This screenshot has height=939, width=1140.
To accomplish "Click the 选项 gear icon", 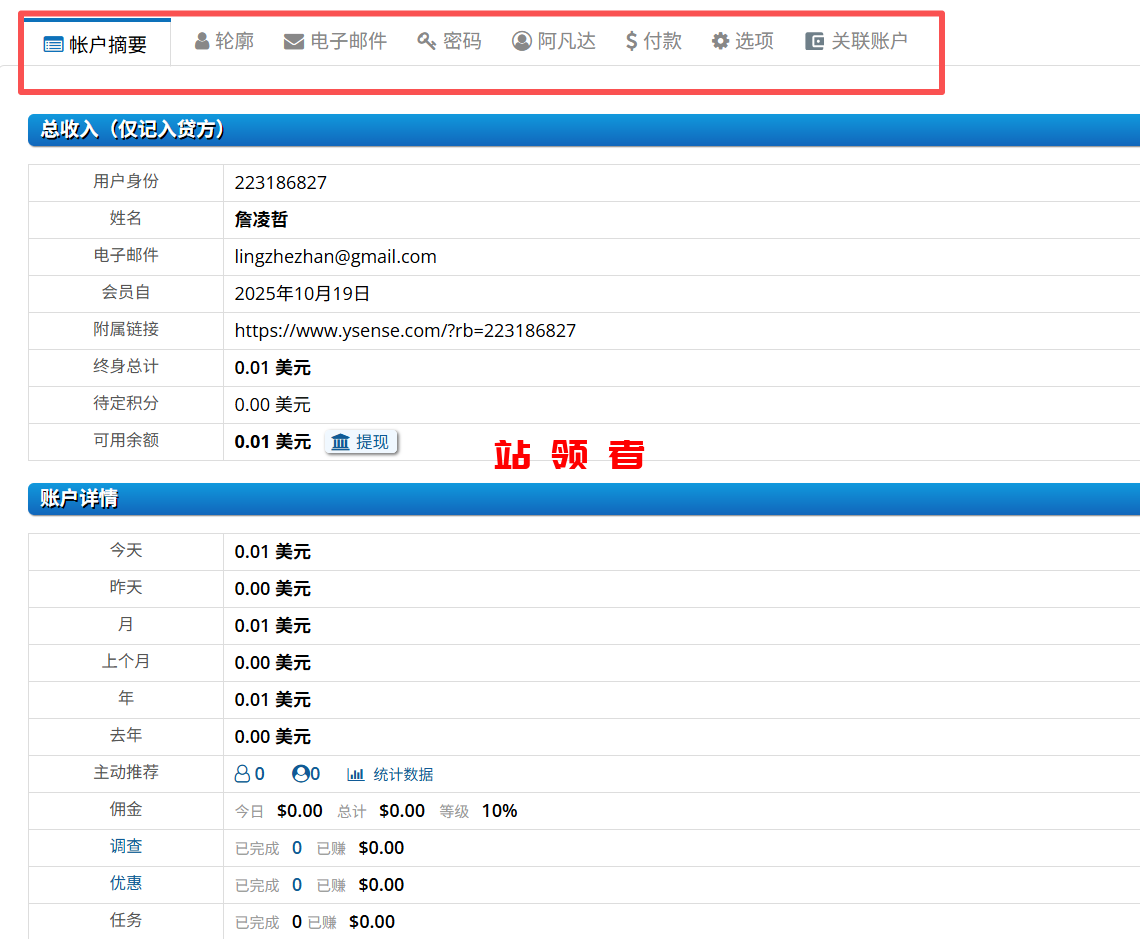I will [720, 41].
